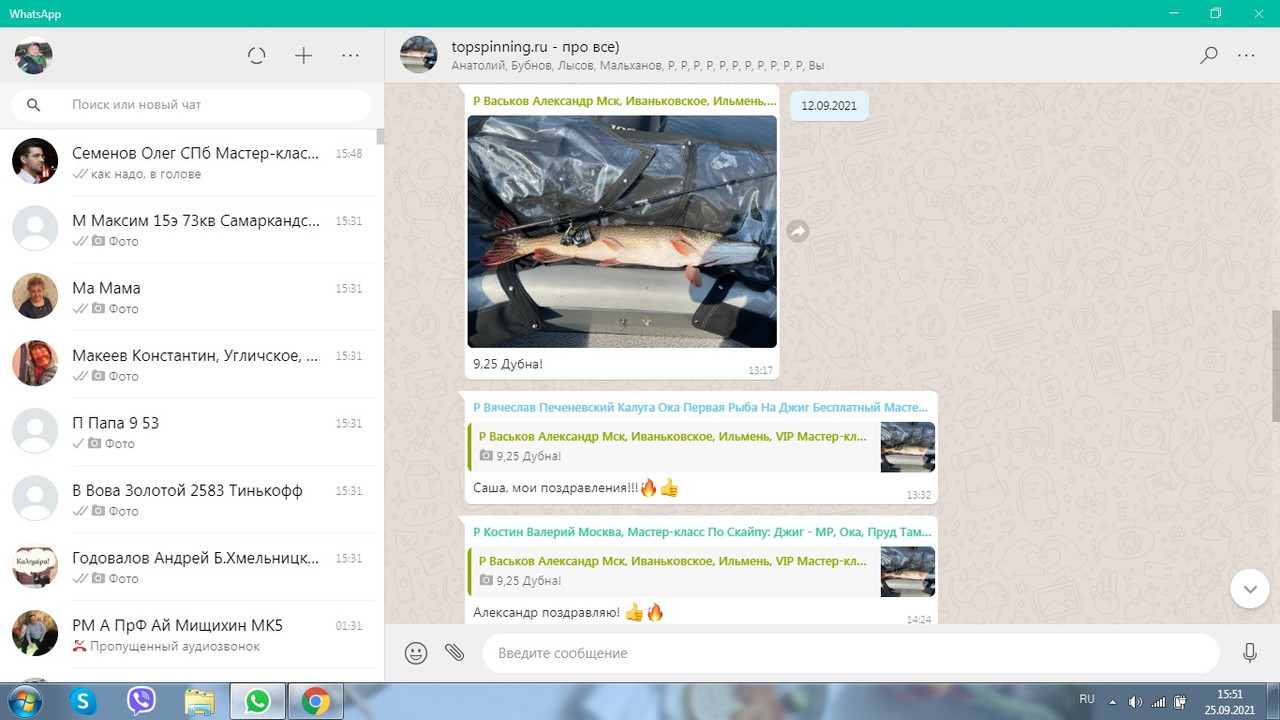
Task: Switch to Chrome from the taskbar
Action: pos(316,702)
